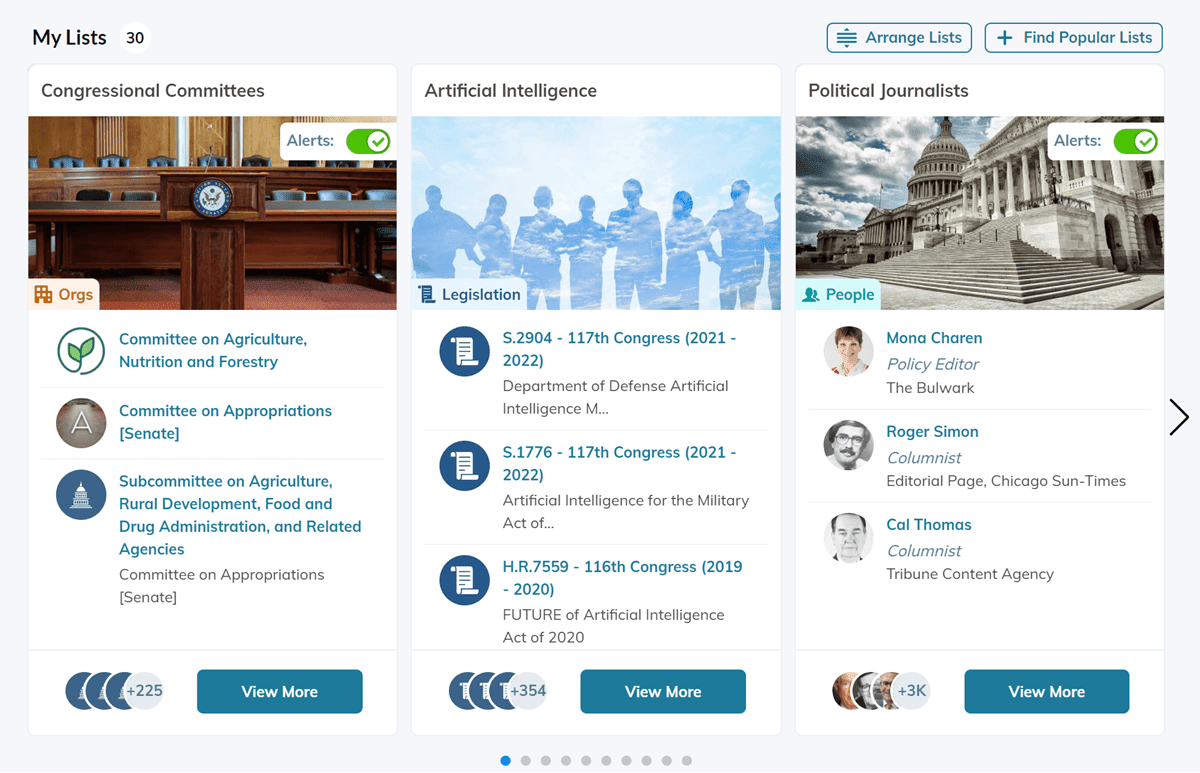The width and height of the screenshot is (1200, 773).
Task: Open Roger Simon's profile
Action: 932,432
